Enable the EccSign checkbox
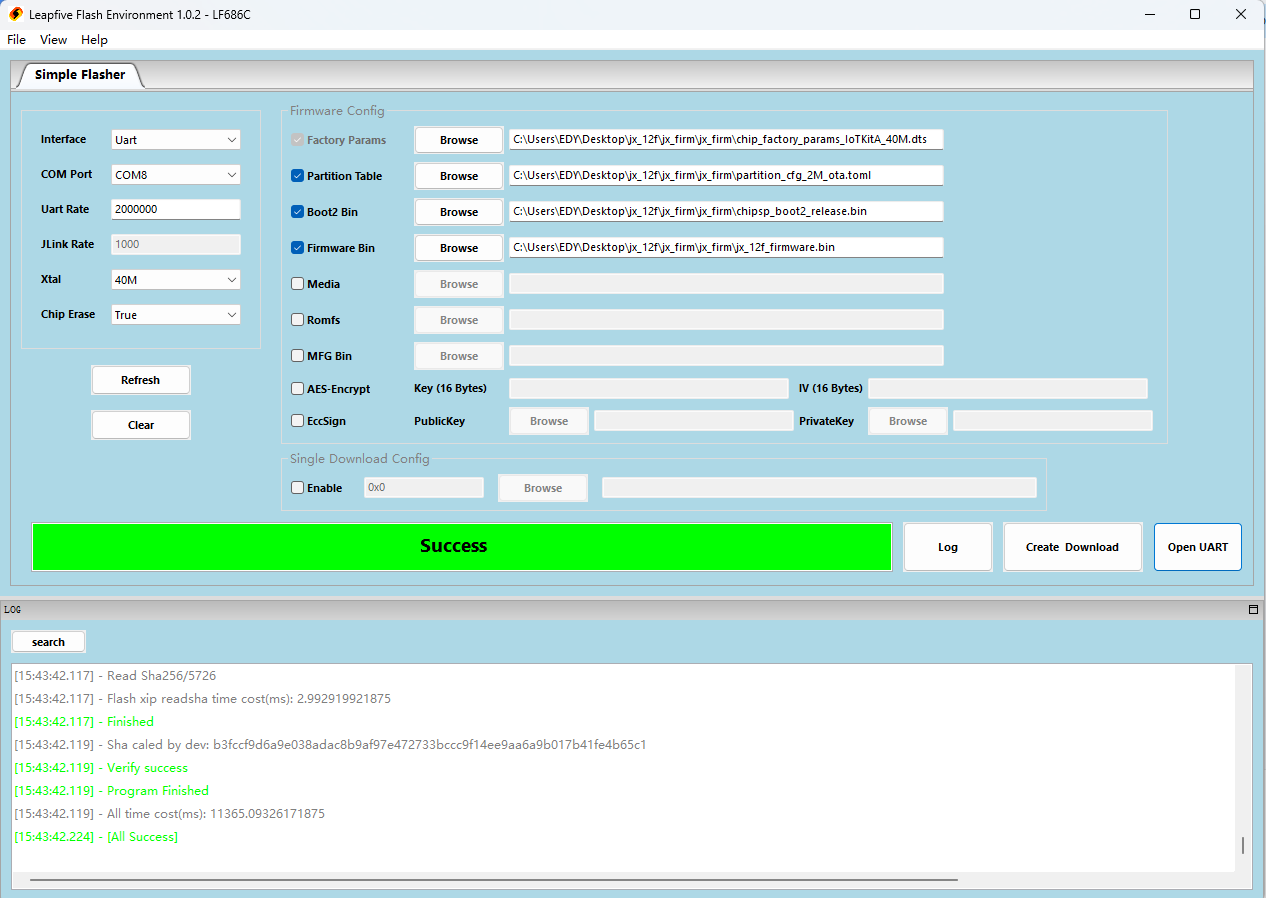This screenshot has height=898, width=1266. [298, 421]
